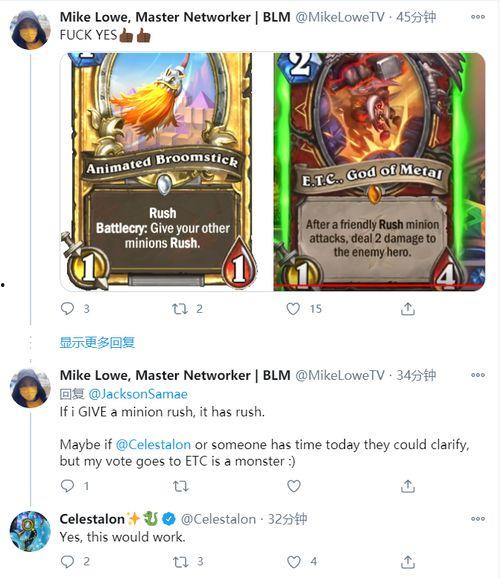
Task: Retweet the Animated Broomstick tweet
Action: (180, 309)
